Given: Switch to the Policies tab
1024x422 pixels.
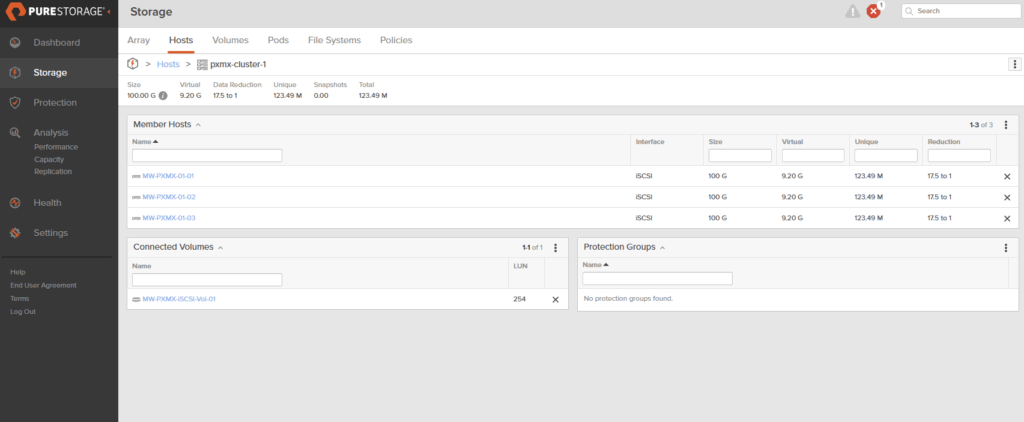Looking at the screenshot, I should pos(396,40).
